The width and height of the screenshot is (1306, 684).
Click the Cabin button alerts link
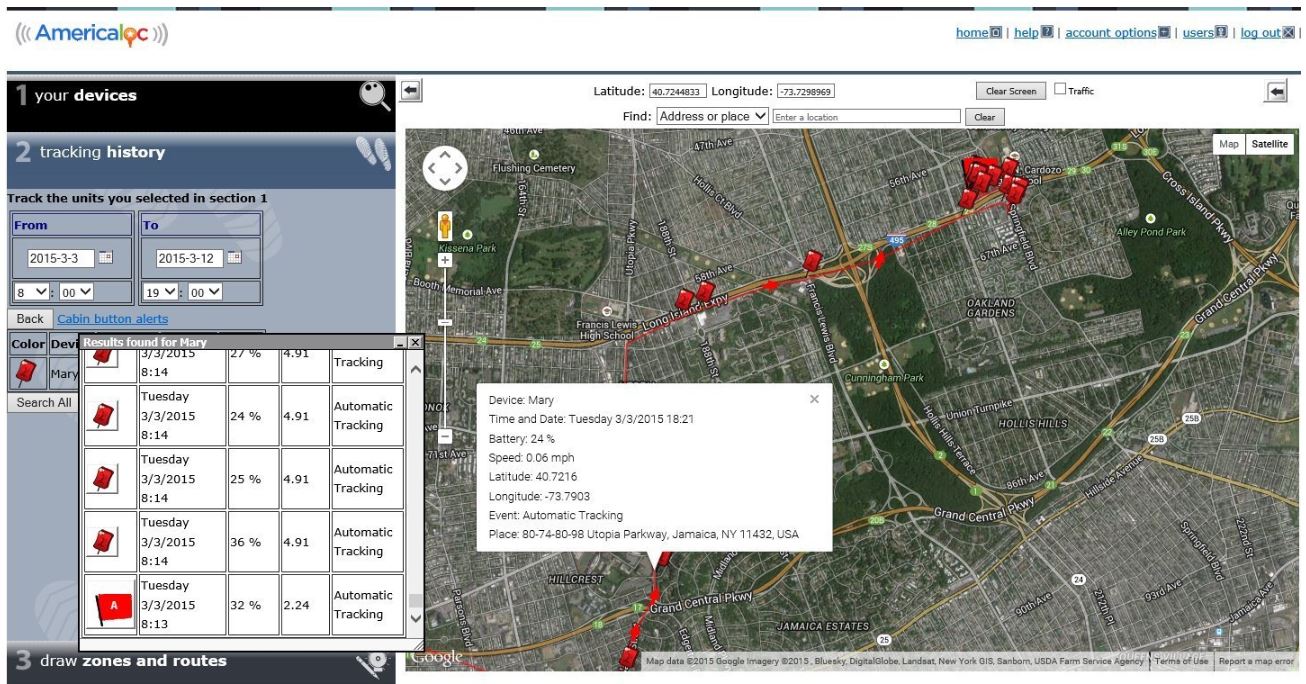(112, 319)
